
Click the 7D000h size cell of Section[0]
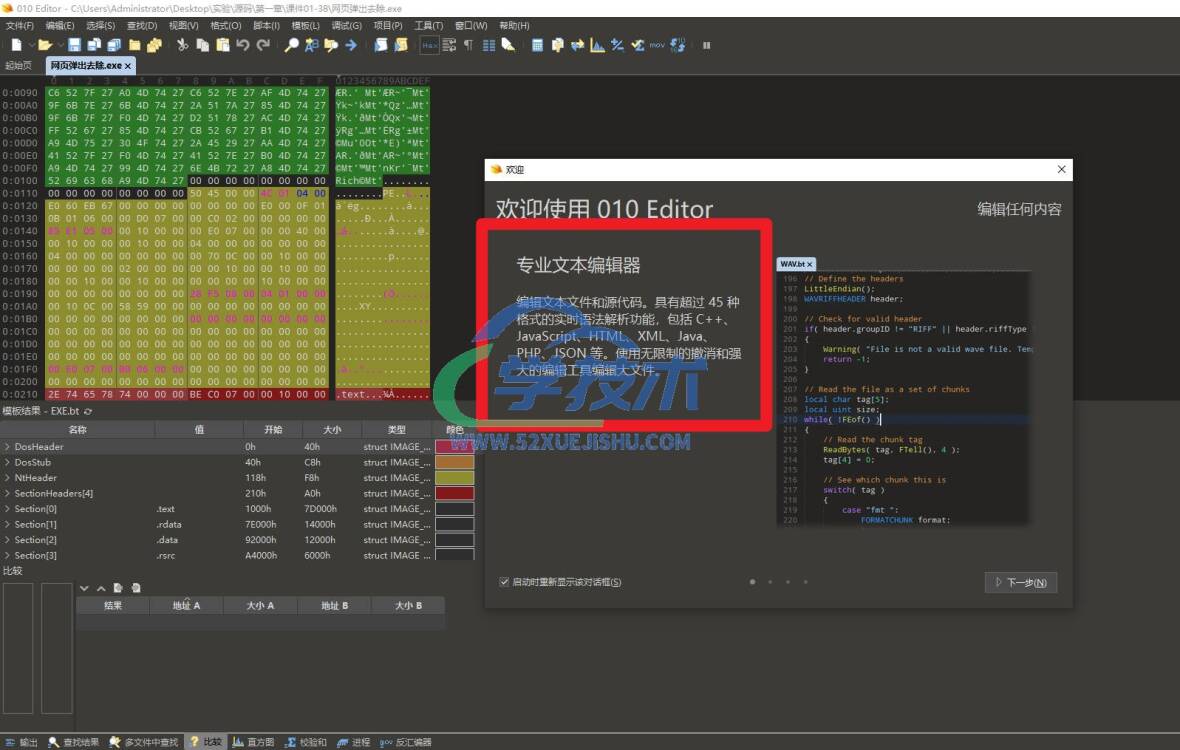coord(320,509)
